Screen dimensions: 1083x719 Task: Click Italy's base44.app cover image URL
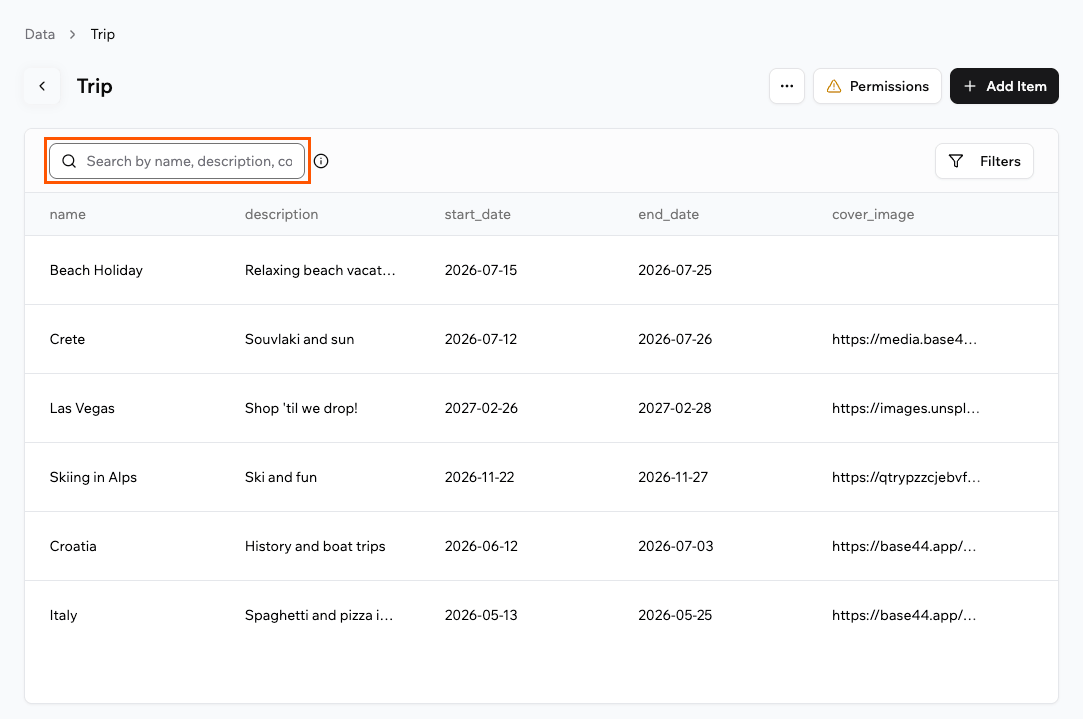903,615
